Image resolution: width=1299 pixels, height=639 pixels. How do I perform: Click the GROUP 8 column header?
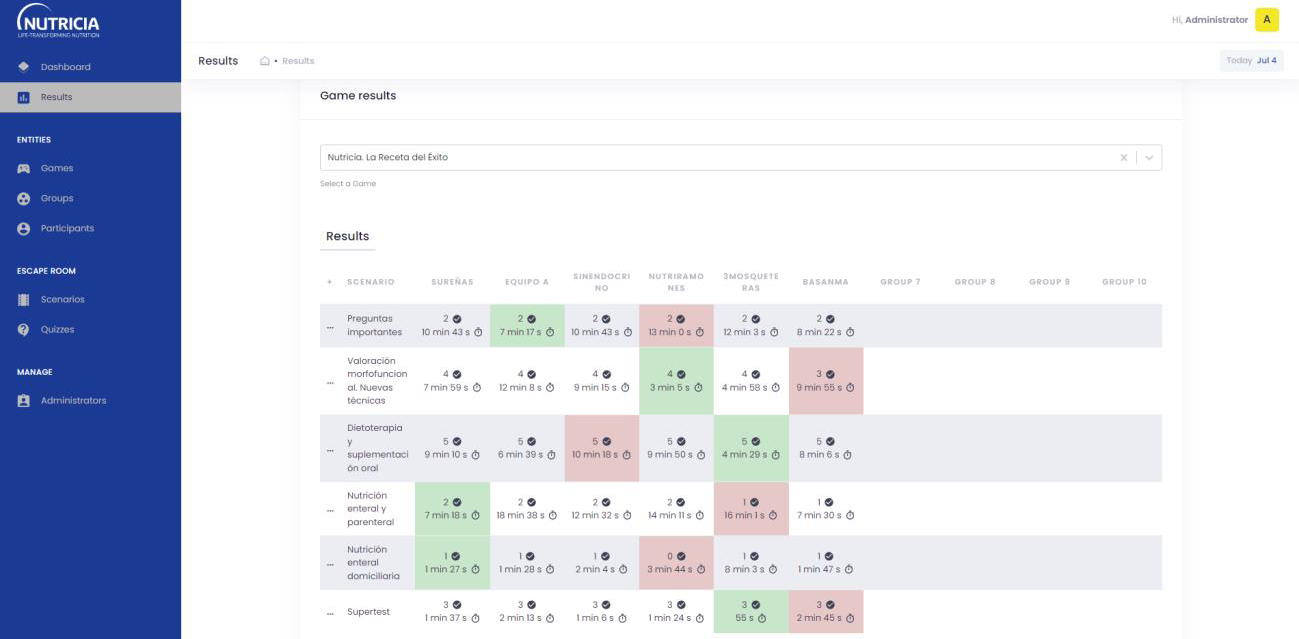pos(975,282)
